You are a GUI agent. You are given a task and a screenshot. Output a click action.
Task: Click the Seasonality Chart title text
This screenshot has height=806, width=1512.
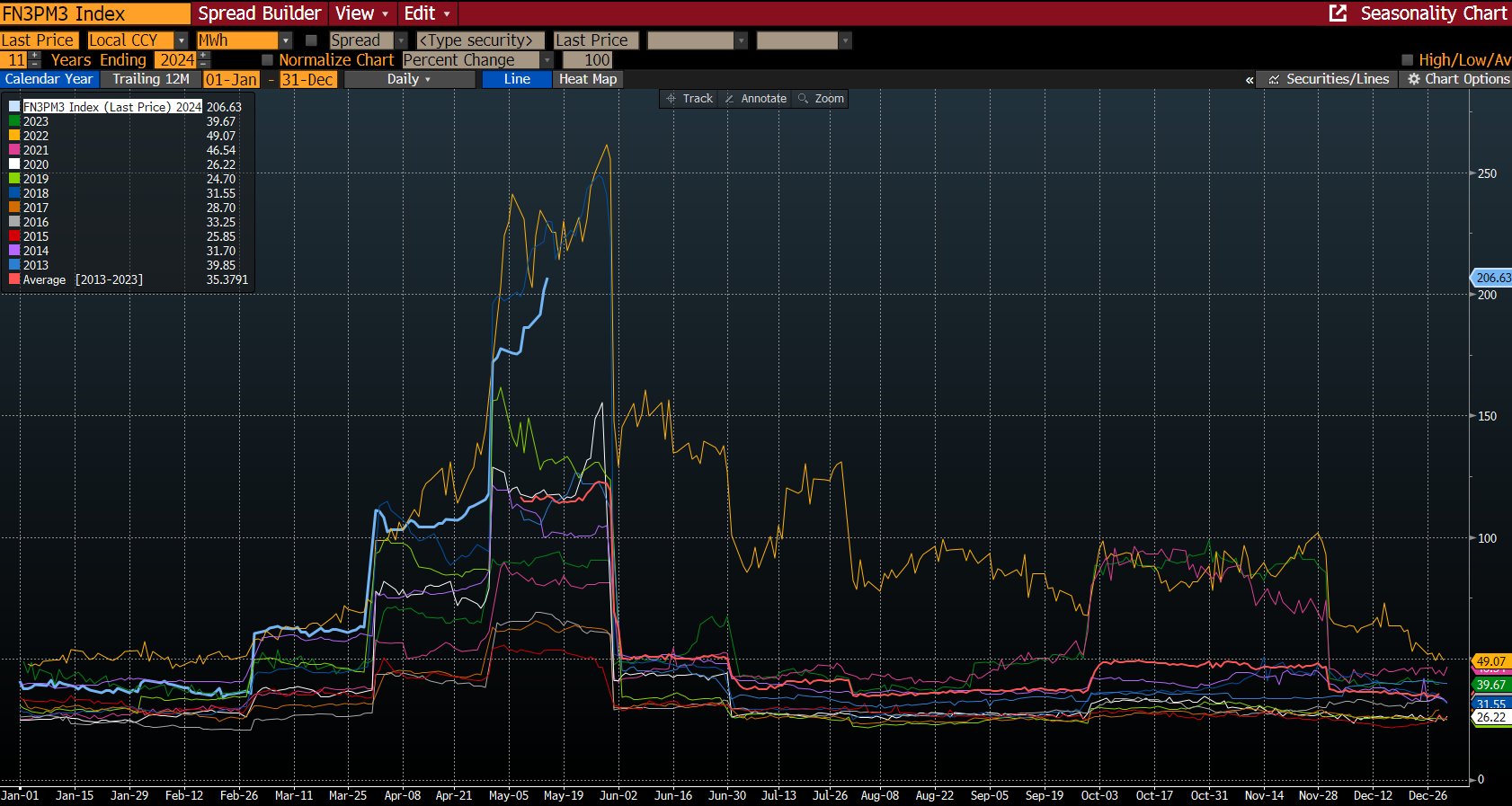[x=1434, y=13]
